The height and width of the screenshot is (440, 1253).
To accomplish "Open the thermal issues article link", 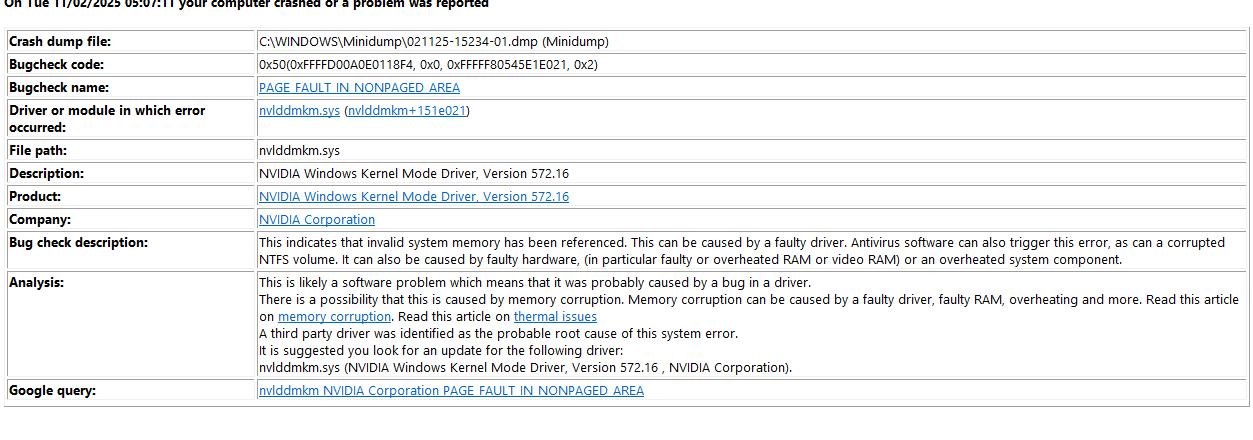I will pyautogui.click(x=555, y=317).
